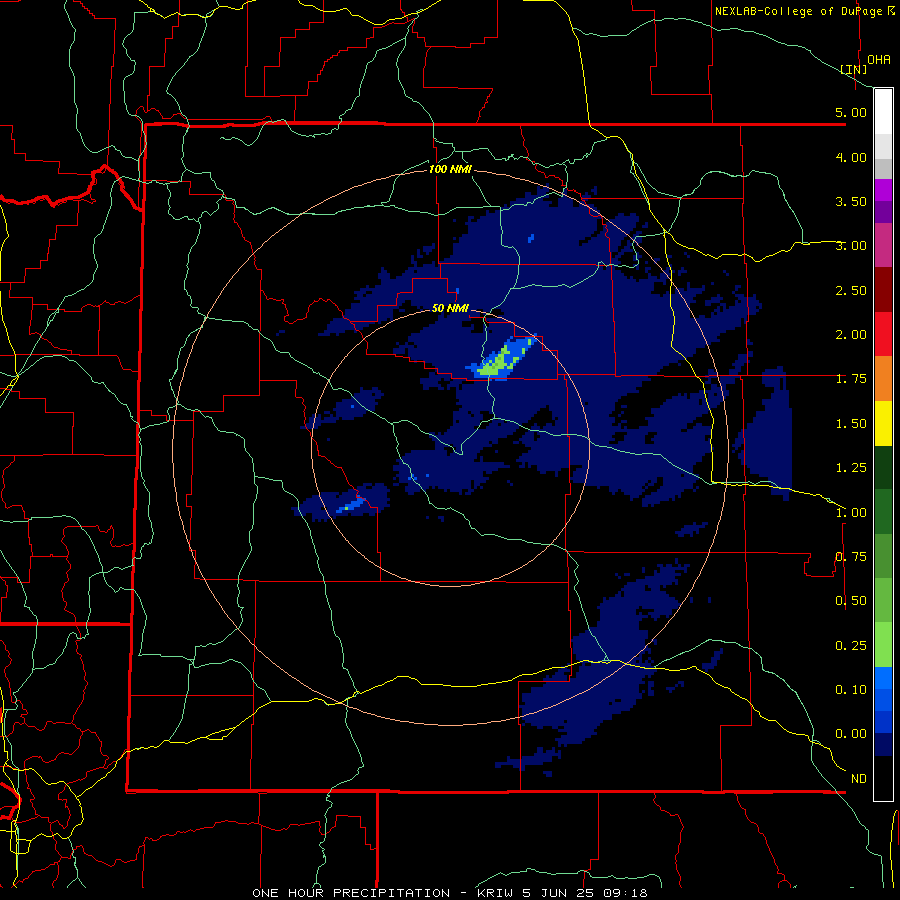Pick the orange swatch near 1.75
This screenshot has height=900, width=900.
(x=883, y=379)
